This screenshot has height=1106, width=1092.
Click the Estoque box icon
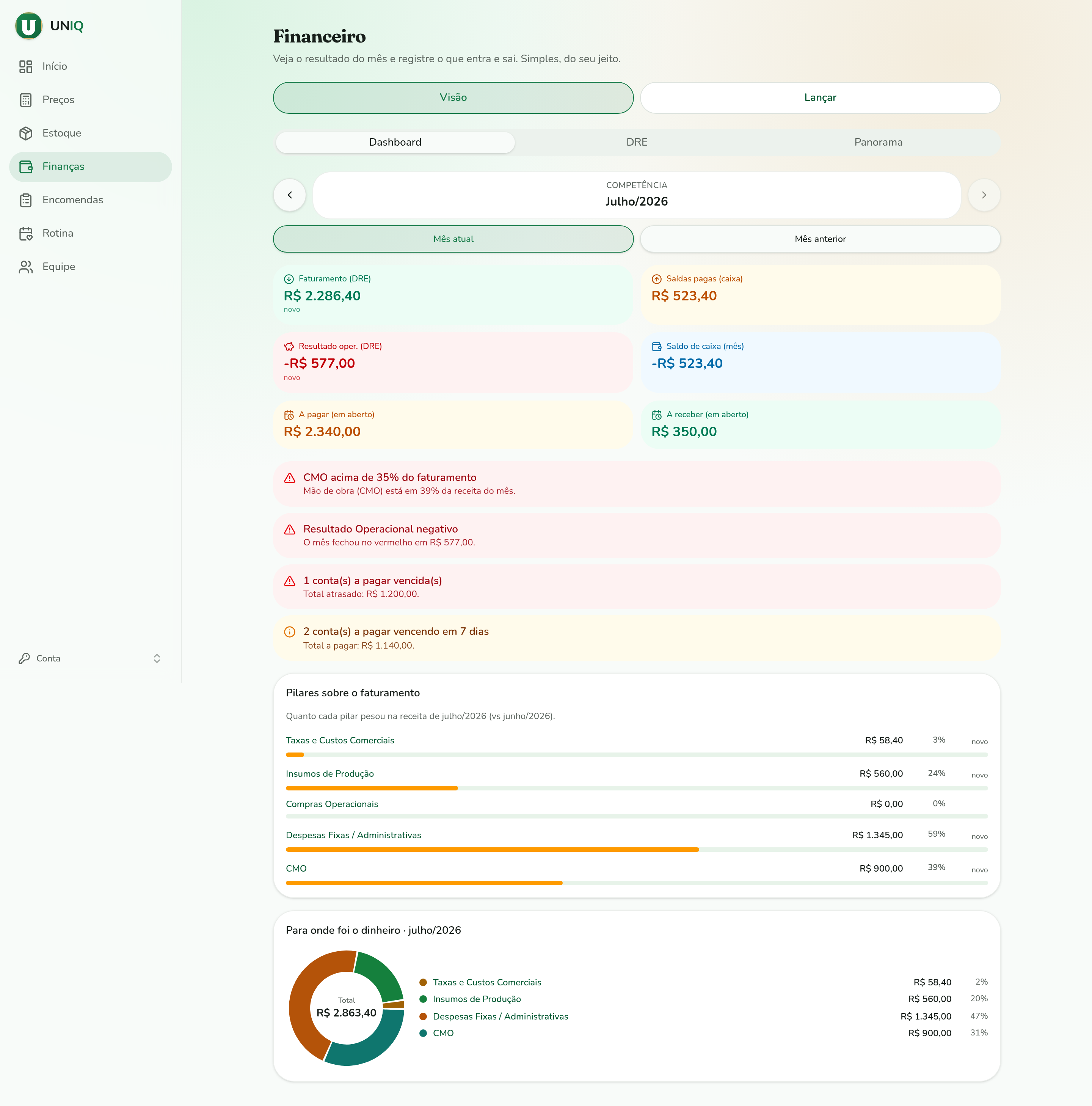click(26, 134)
